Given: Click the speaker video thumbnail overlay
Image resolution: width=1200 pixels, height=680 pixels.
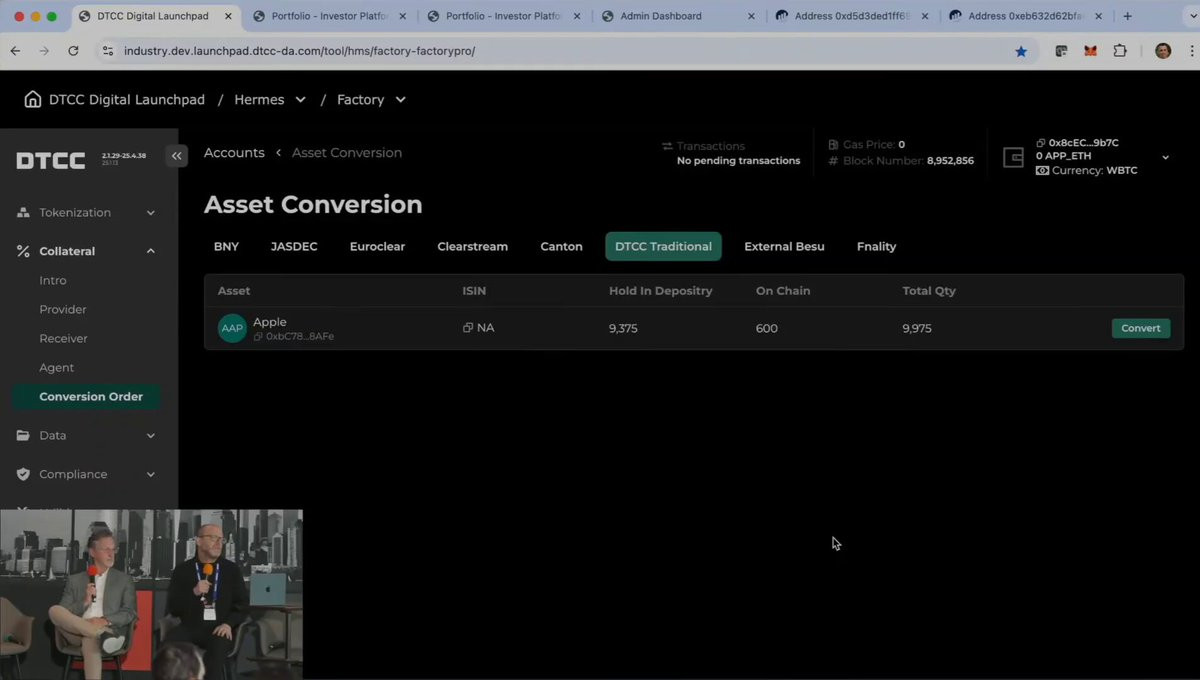Looking at the screenshot, I should point(151,595).
